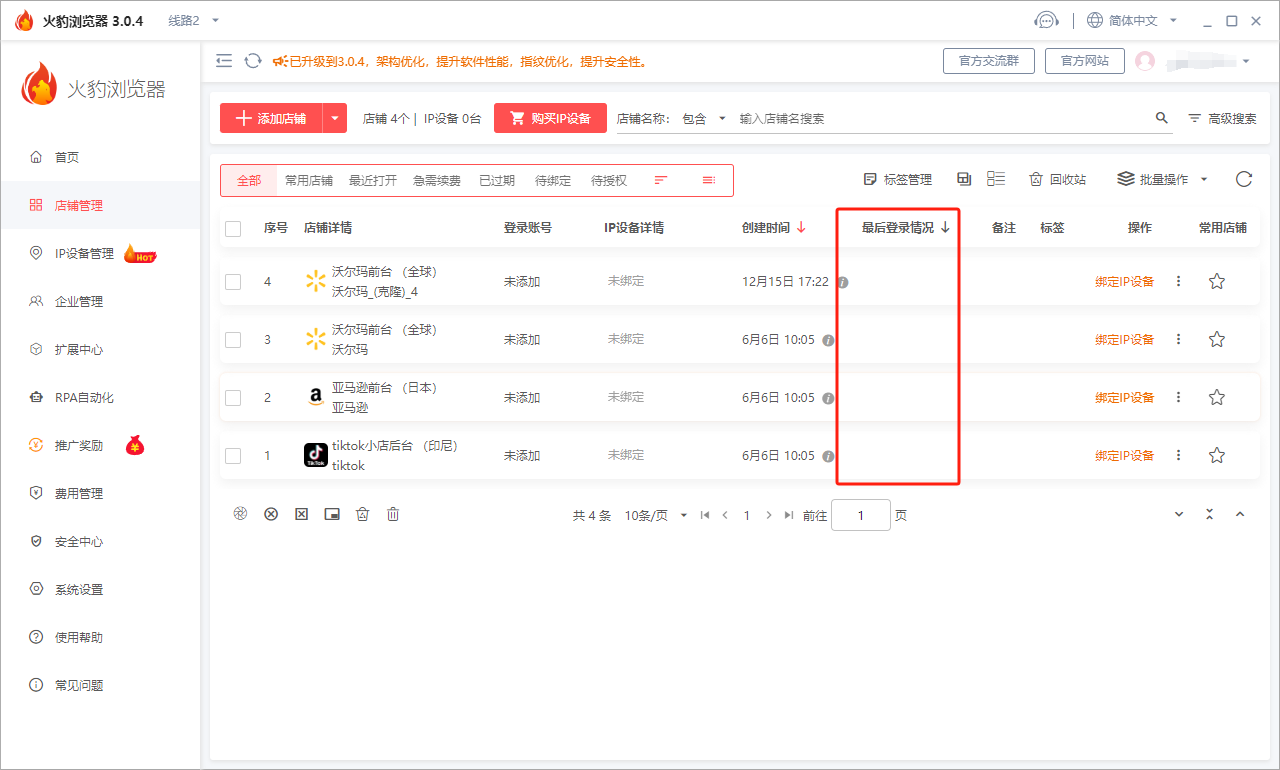This screenshot has width=1280, height=770.
Task: Open the 回收站 recycle bin
Action: coord(1057,179)
